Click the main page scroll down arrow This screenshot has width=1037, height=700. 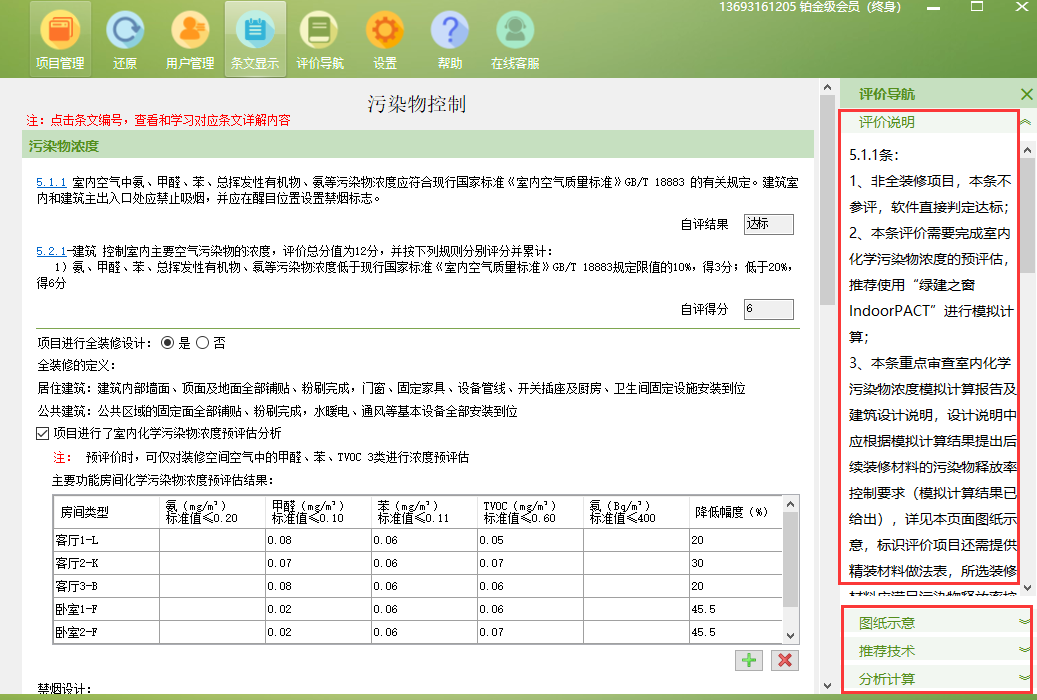[827, 685]
